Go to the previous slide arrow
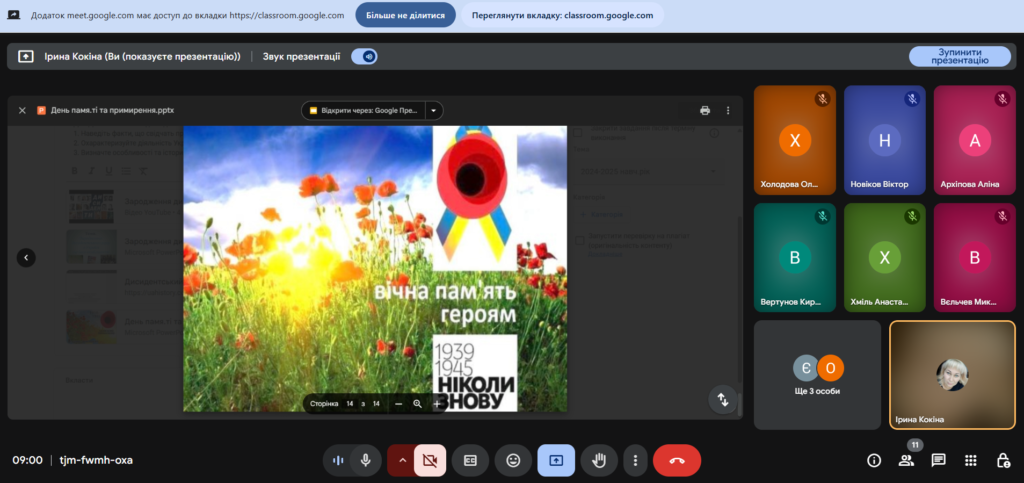1024x483 pixels. [26, 257]
